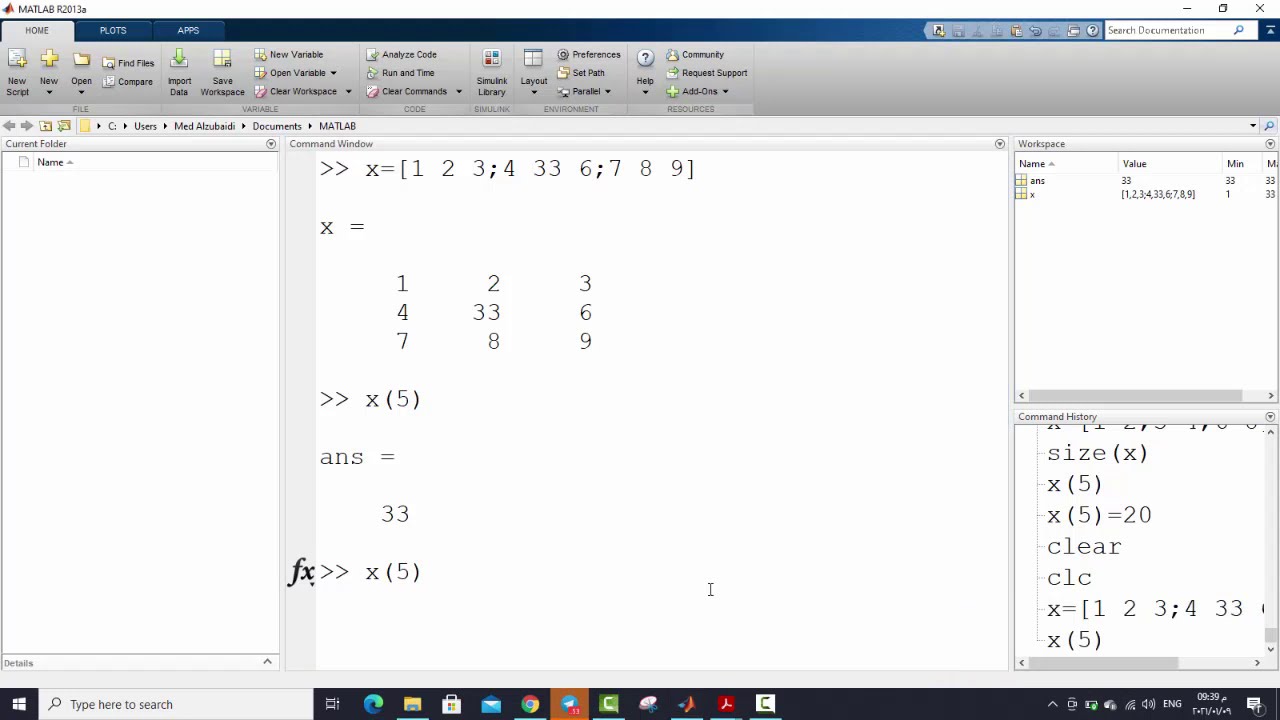This screenshot has height=720, width=1280.
Task: Click the Users path segment
Action: point(146,126)
